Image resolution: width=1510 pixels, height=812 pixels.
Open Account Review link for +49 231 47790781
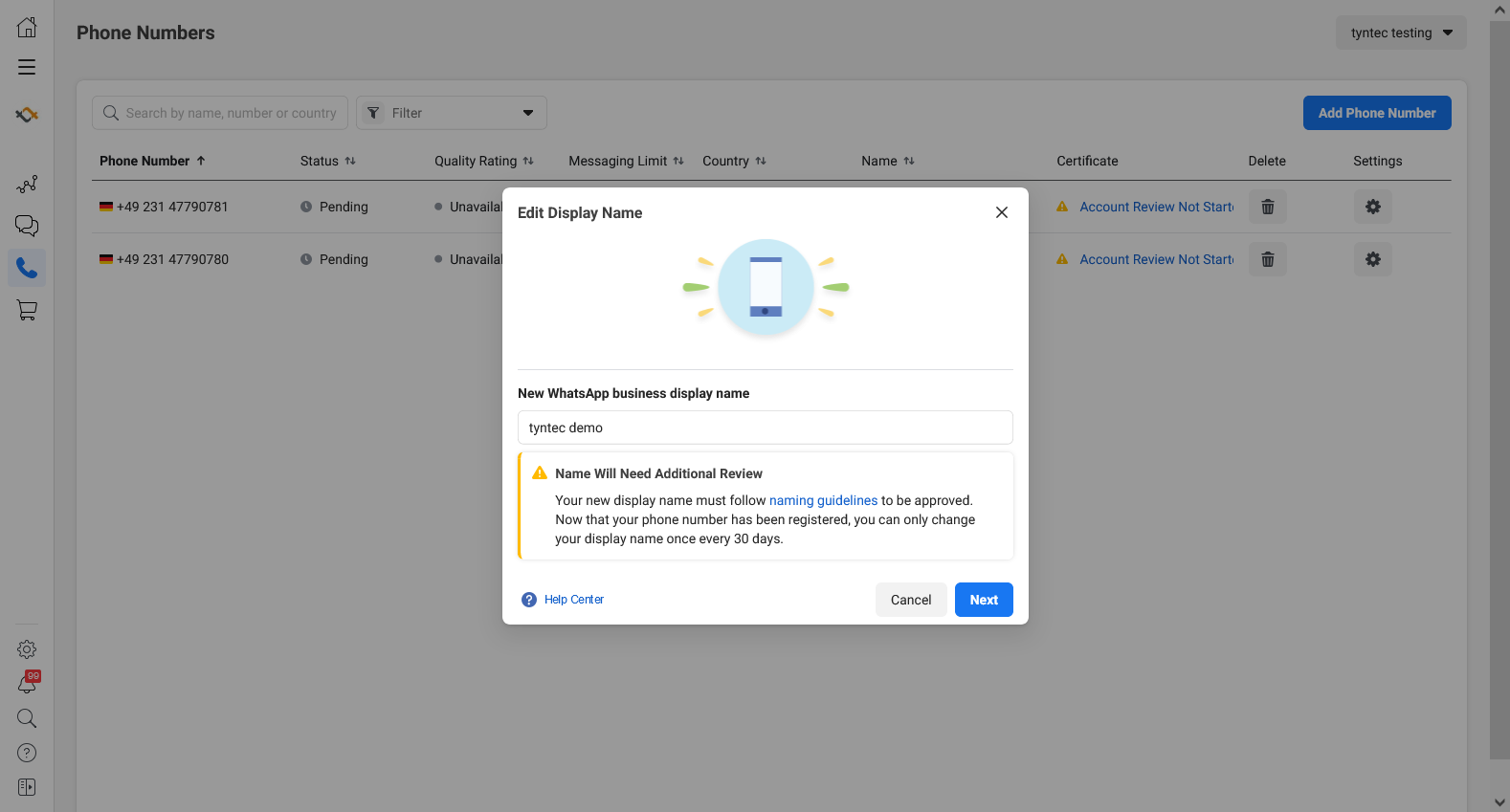tap(1157, 207)
